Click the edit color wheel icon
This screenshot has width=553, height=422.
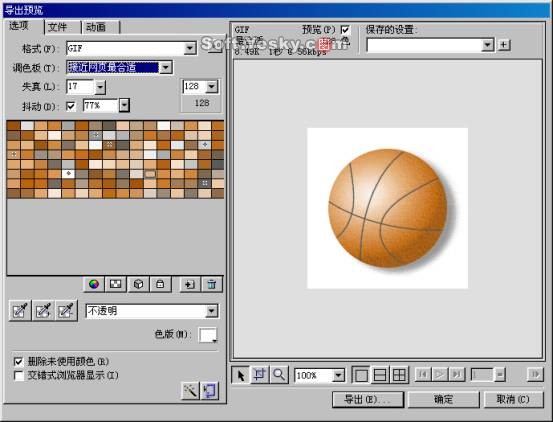(94, 284)
